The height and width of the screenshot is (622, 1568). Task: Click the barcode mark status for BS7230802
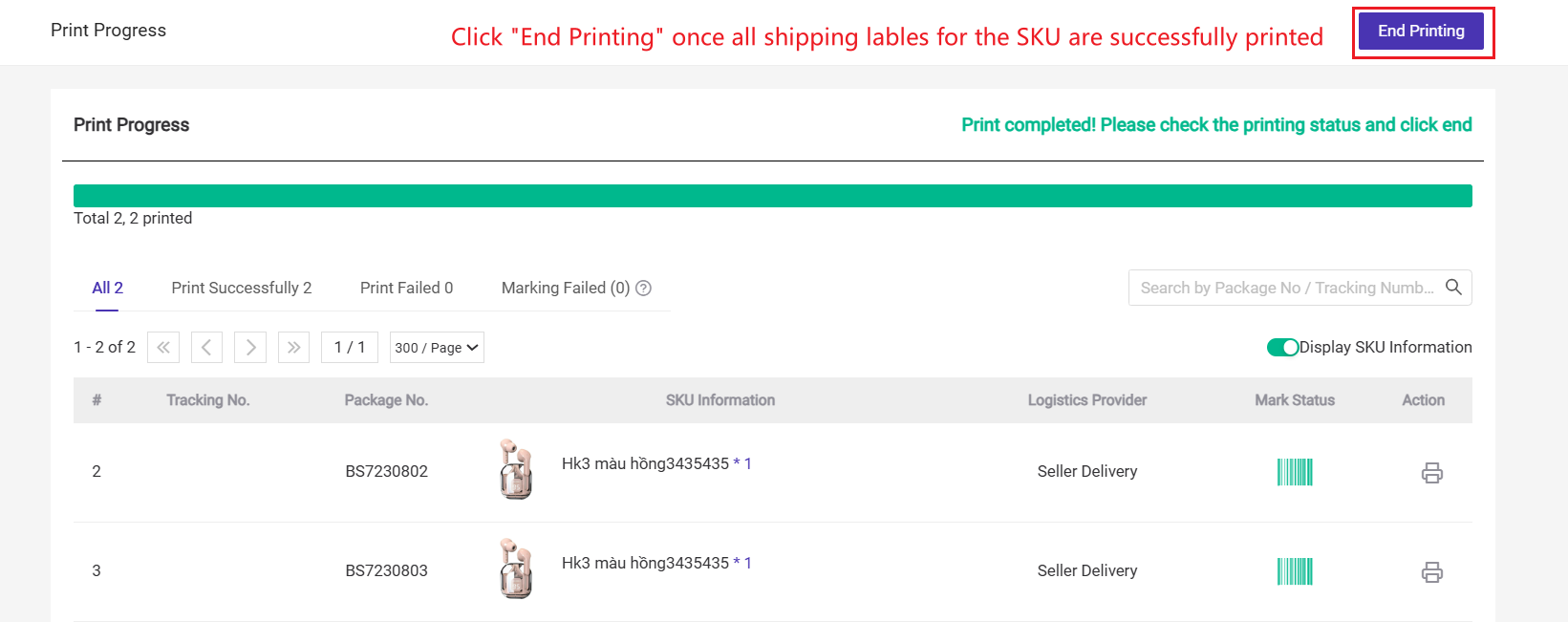(1295, 472)
